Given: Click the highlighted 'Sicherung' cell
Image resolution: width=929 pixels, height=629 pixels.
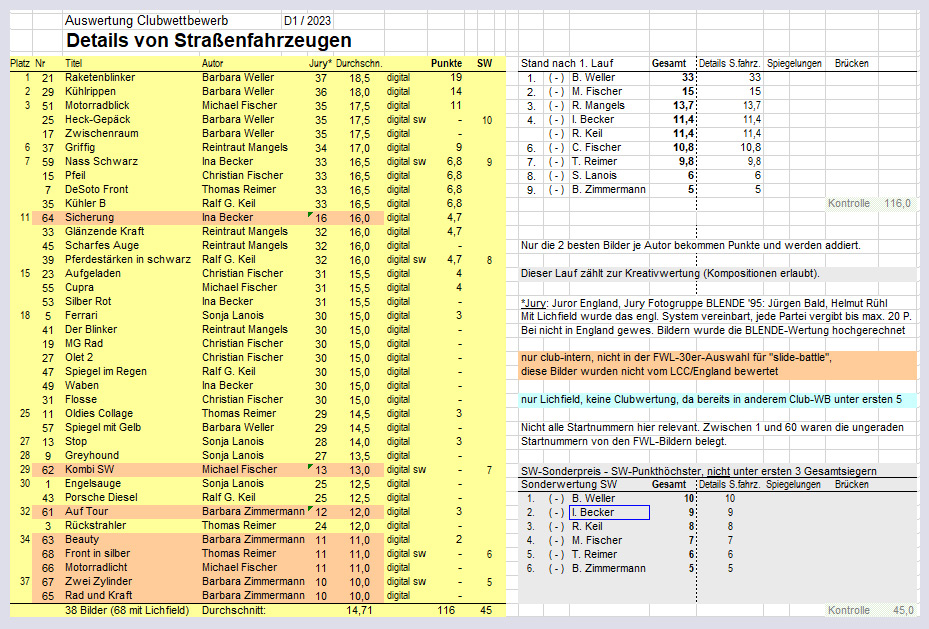Looking at the screenshot, I should click(89, 217).
